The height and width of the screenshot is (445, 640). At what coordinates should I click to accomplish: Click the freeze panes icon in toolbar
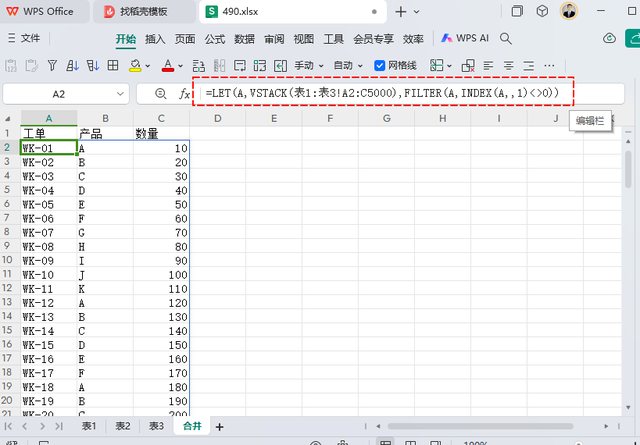click(240, 65)
